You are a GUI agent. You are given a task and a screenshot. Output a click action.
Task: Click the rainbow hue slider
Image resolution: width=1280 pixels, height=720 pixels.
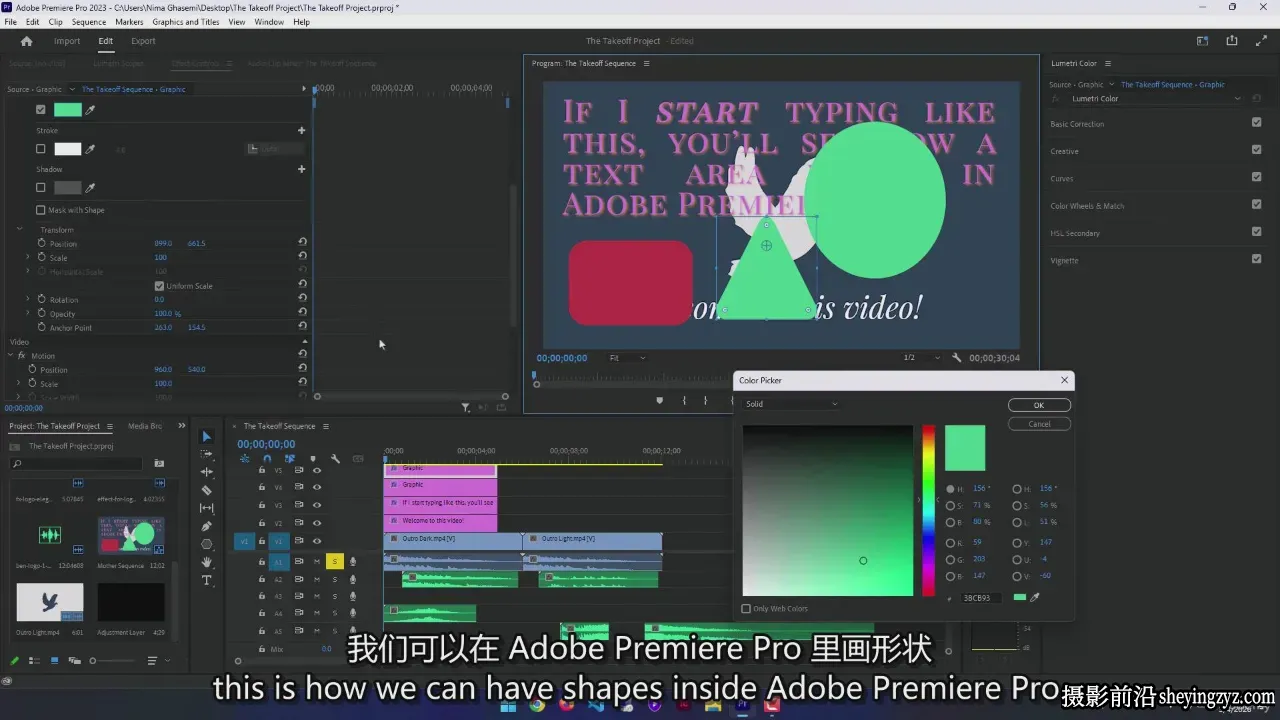pos(929,510)
